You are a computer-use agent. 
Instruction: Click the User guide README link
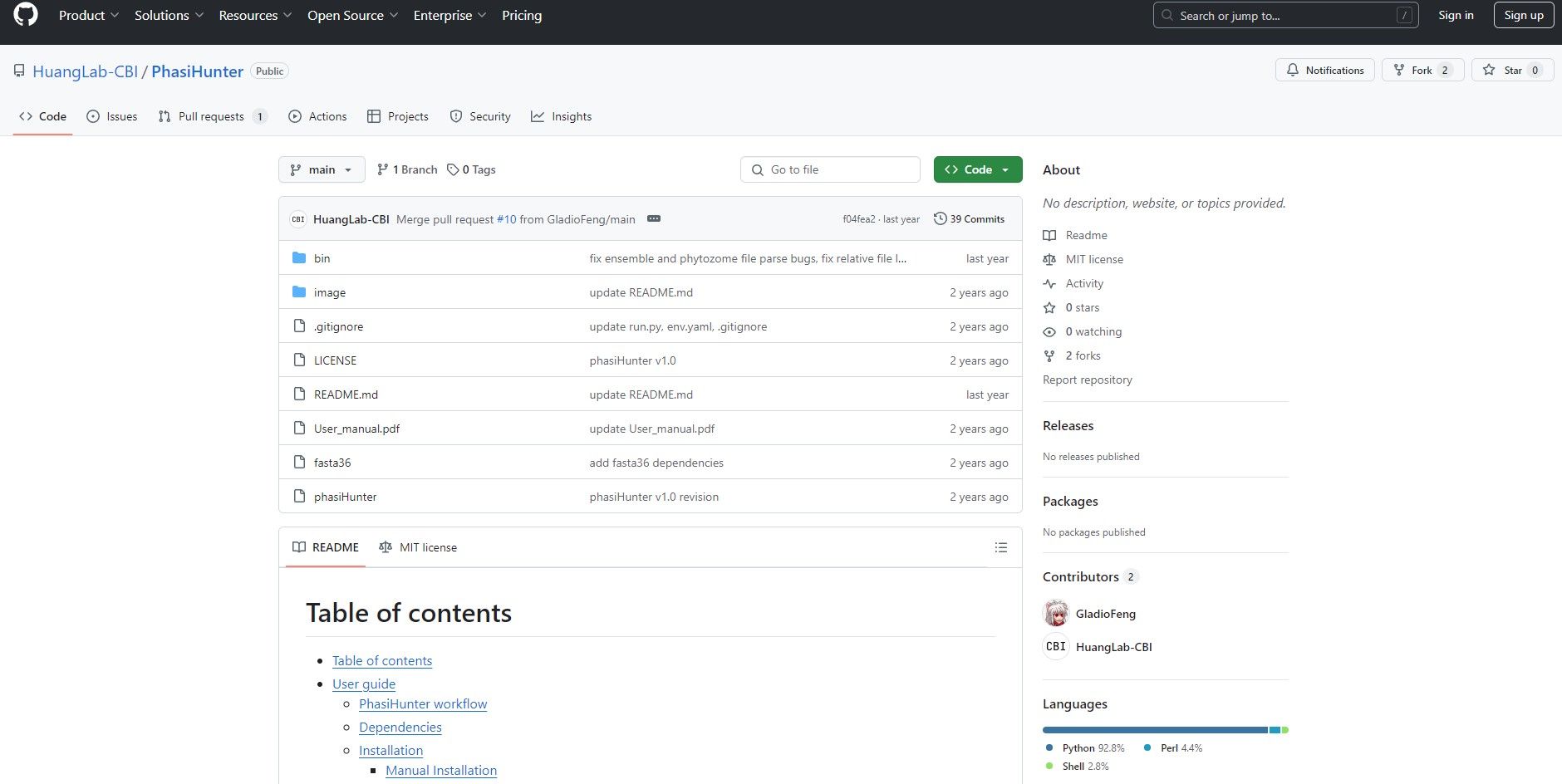coord(364,684)
